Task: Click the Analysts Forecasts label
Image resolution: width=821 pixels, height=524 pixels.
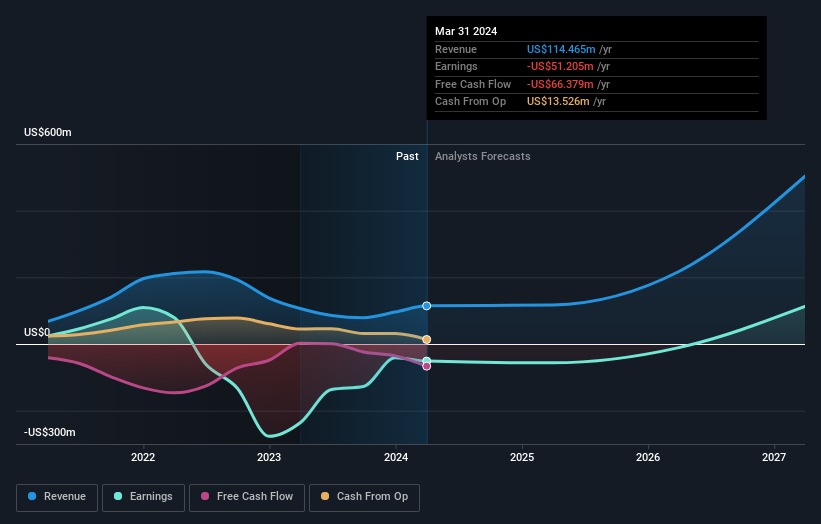Action: [x=483, y=156]
